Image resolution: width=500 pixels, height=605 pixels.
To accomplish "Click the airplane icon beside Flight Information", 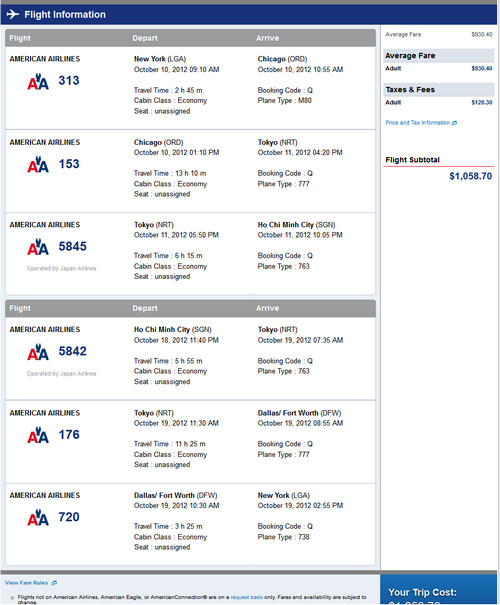I will click(x=13, y=14).
